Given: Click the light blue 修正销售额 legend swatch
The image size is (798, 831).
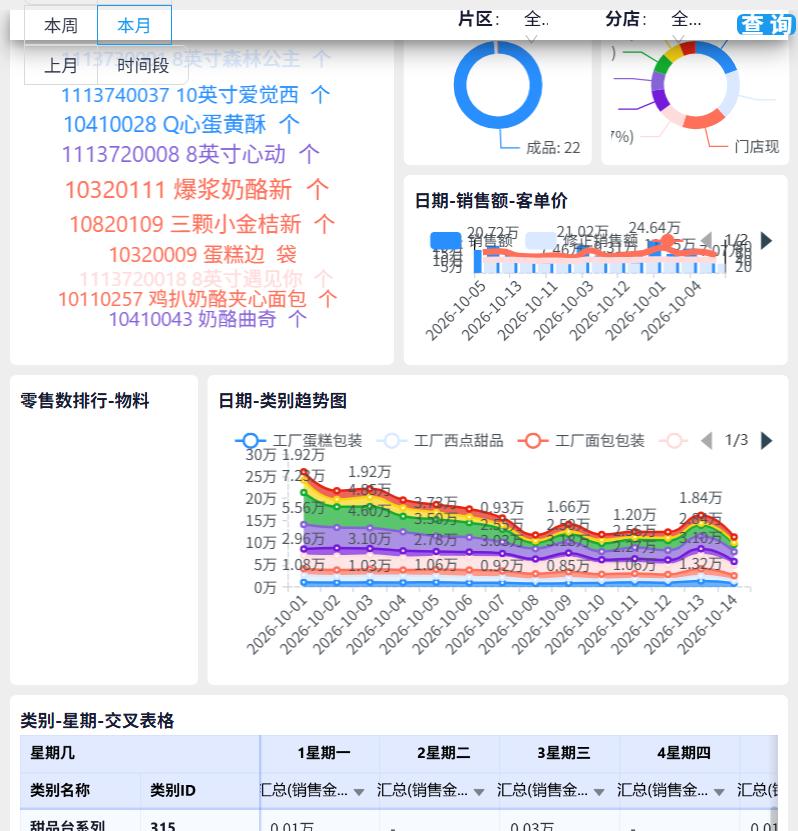Looking at the screenshot, I should [x=540, y=241].
